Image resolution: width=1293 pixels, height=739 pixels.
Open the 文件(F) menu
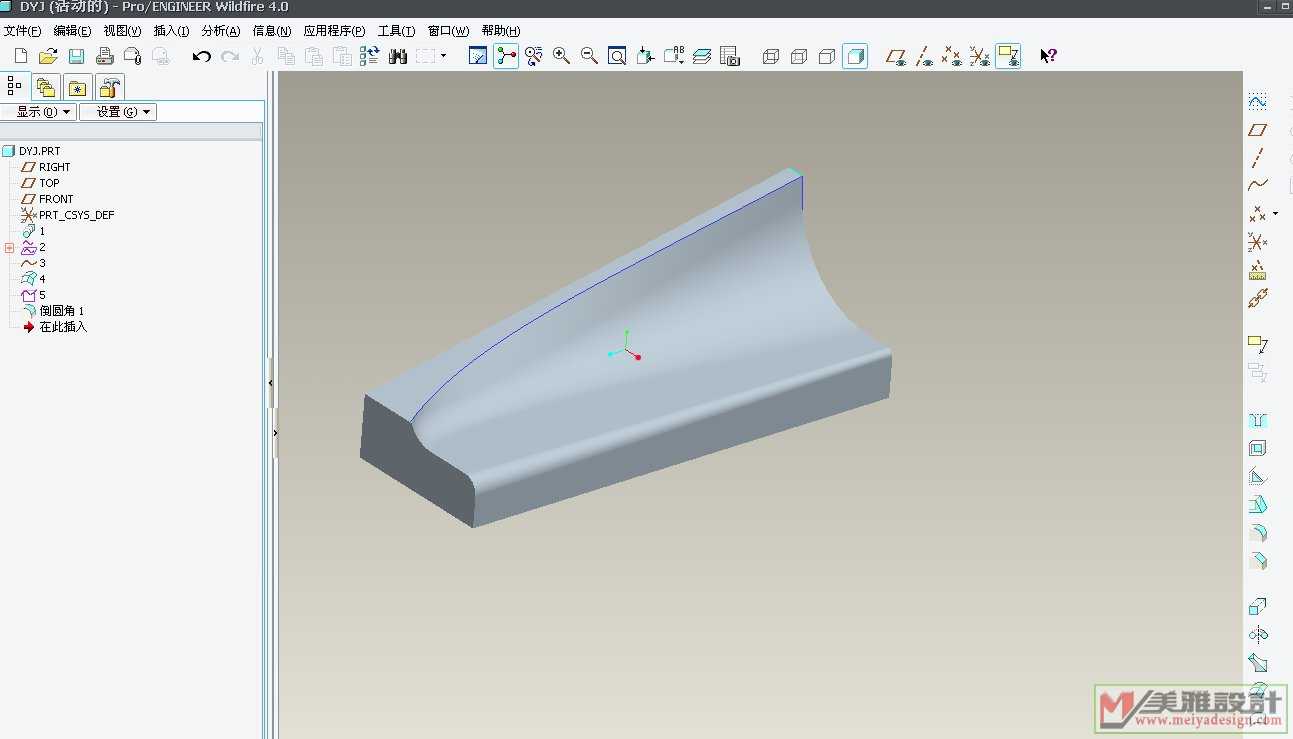(22, 31)
